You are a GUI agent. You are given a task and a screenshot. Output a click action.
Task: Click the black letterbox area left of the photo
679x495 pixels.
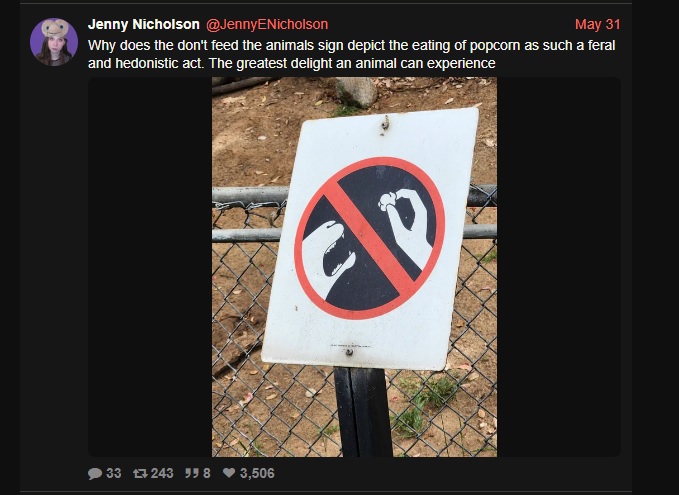pos(150,267)
